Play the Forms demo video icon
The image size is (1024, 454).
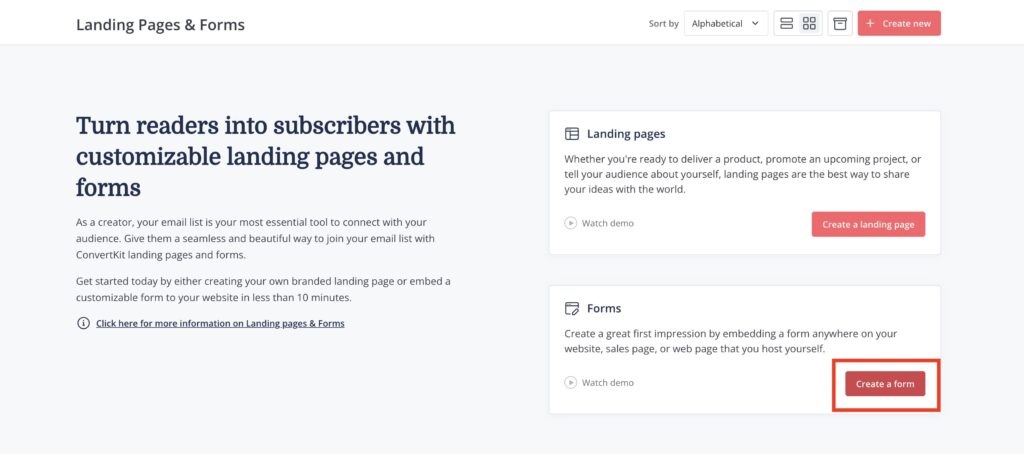(571, 383)
